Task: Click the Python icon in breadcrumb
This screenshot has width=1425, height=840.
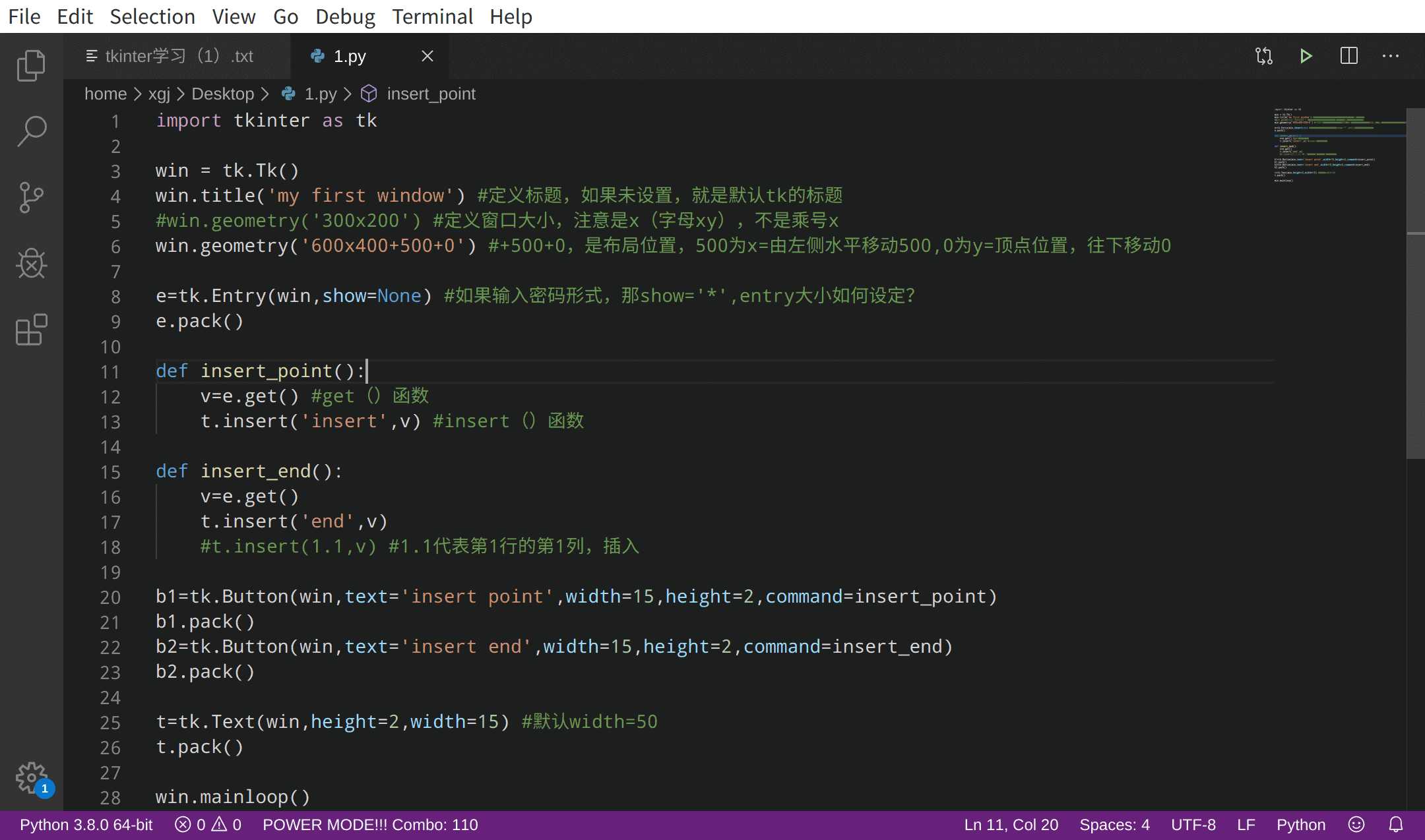Action: [x=288, y=94]
